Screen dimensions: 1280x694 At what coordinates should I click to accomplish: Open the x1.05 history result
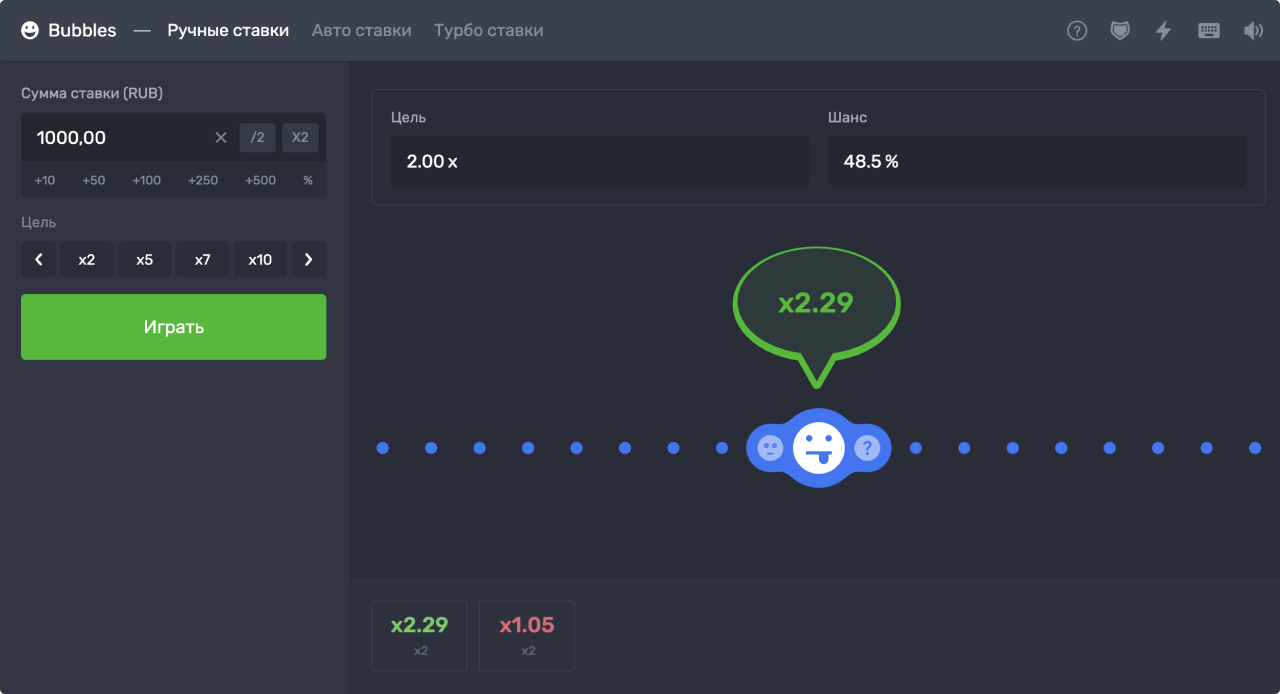coord(527,635)
